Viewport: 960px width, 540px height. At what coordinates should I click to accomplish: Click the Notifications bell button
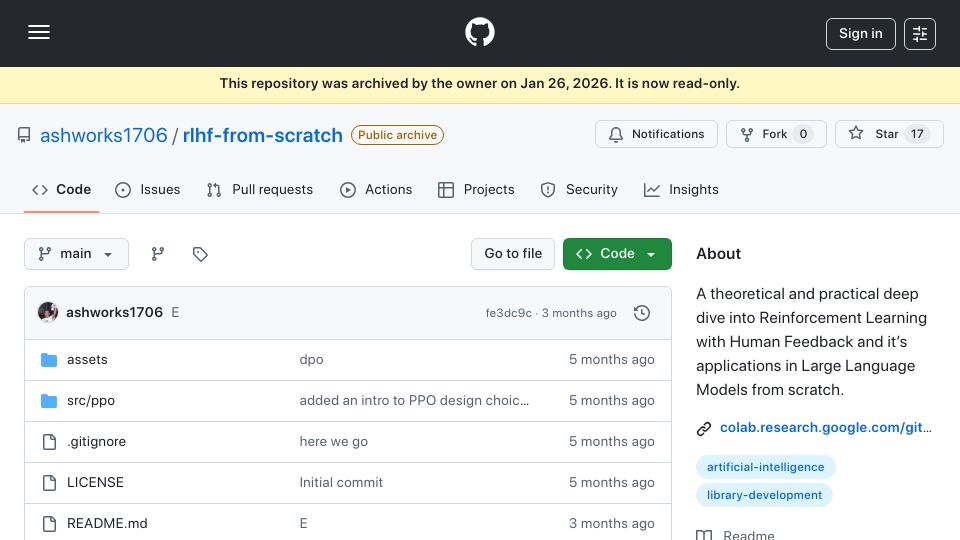[656, 134]
